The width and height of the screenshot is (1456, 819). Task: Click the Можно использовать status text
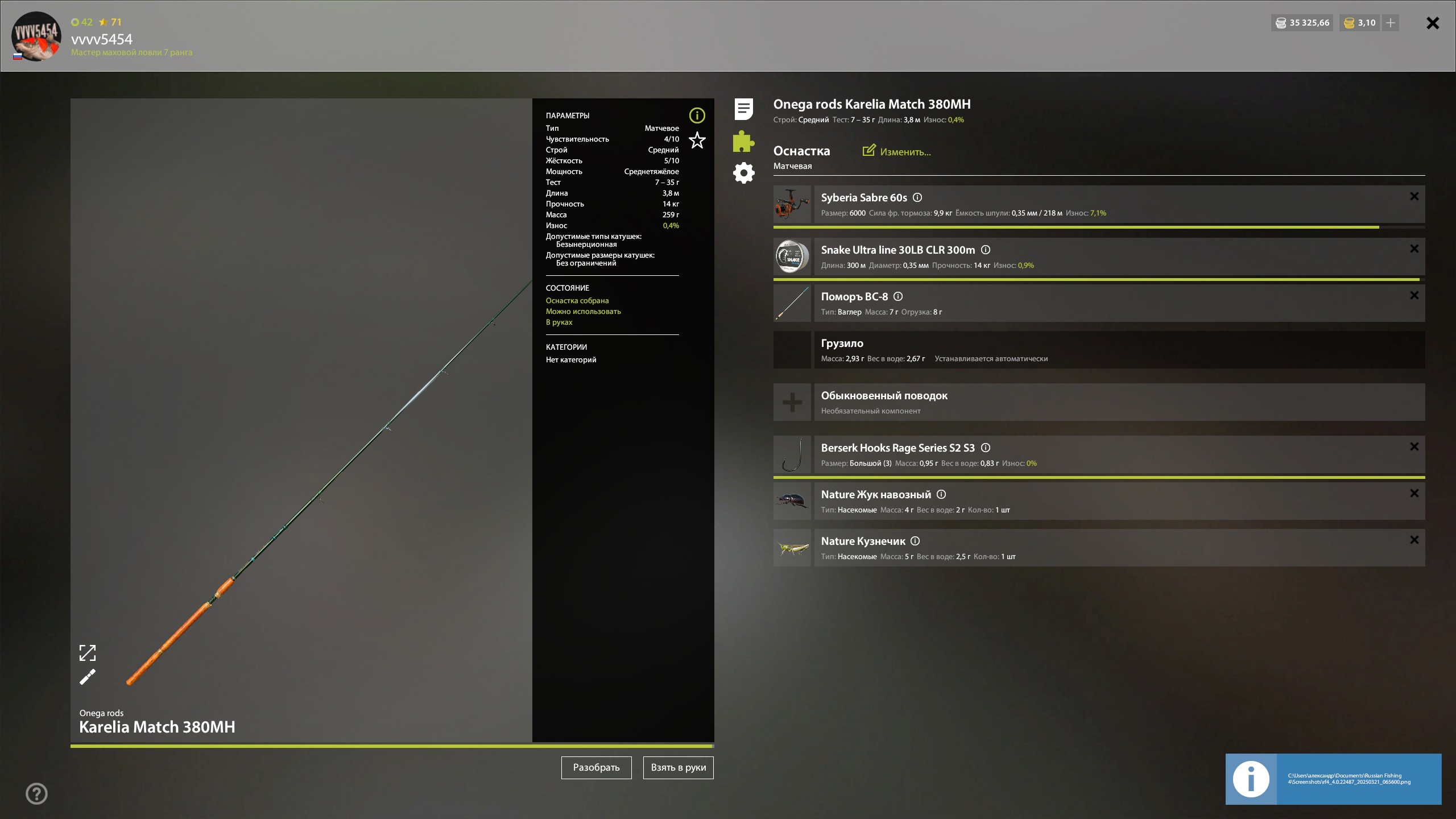coord(584,311)
